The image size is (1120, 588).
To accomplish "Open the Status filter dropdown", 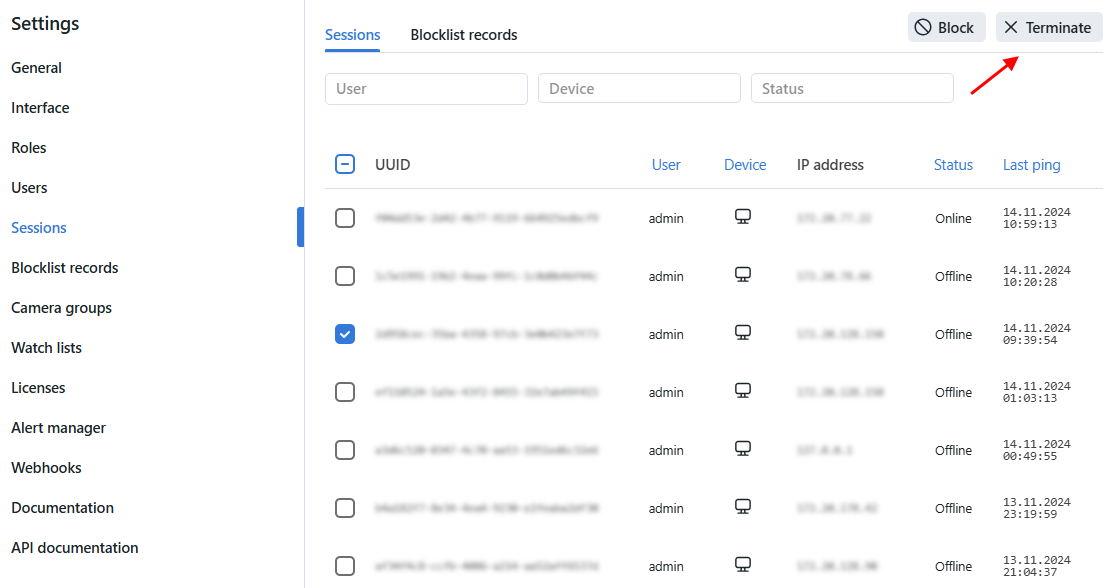I will (852, 89).
